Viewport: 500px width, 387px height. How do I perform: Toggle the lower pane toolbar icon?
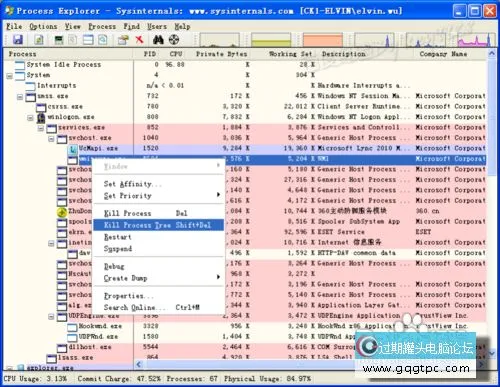coord(88,40)
